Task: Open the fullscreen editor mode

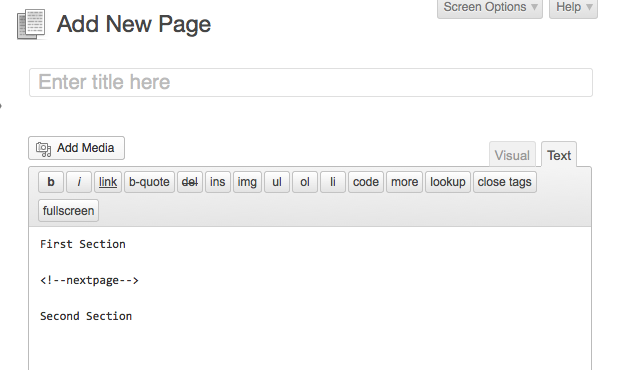Action: [69, 211]
